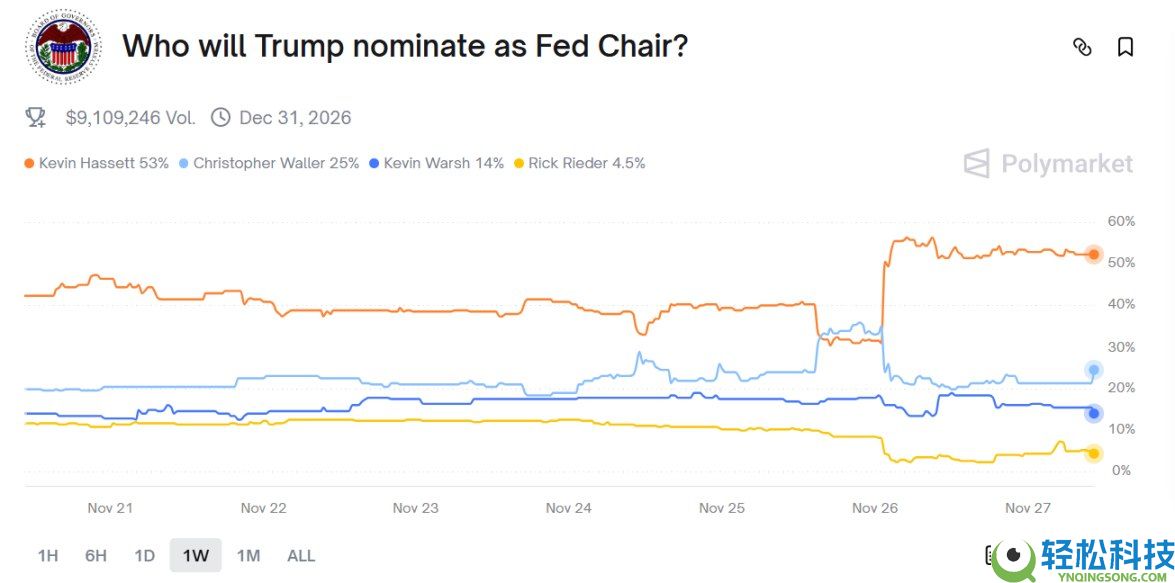Image resolution: width=1175 pixels, height=583 pixels.
Task: Click Kevin Hassett 53% legend entry
Action: coord(97,163)
